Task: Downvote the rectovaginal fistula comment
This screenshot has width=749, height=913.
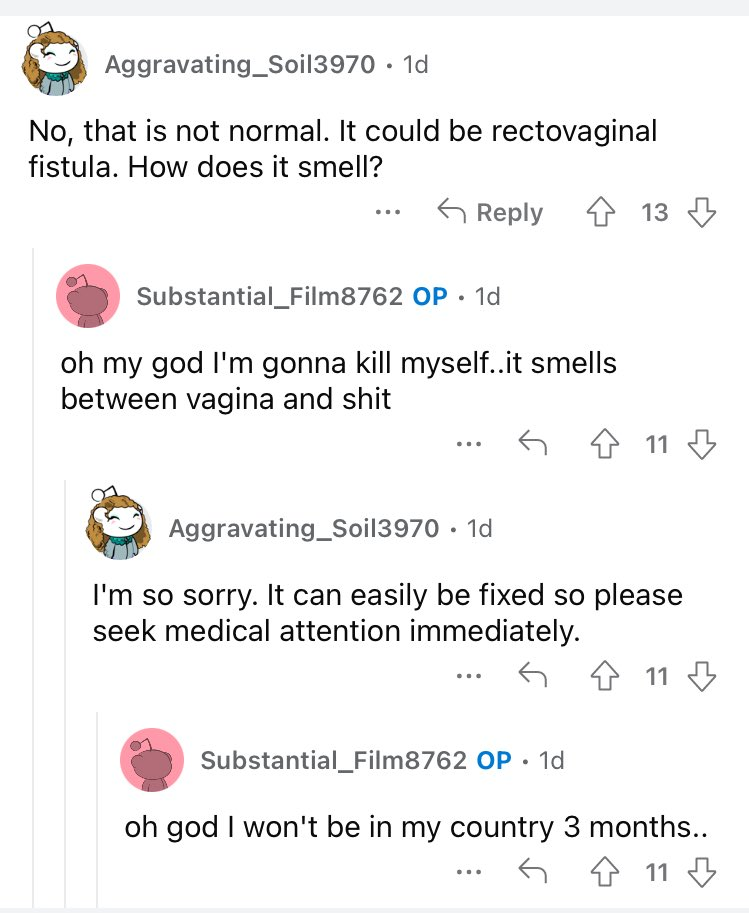Action: (x=703, y=212)
